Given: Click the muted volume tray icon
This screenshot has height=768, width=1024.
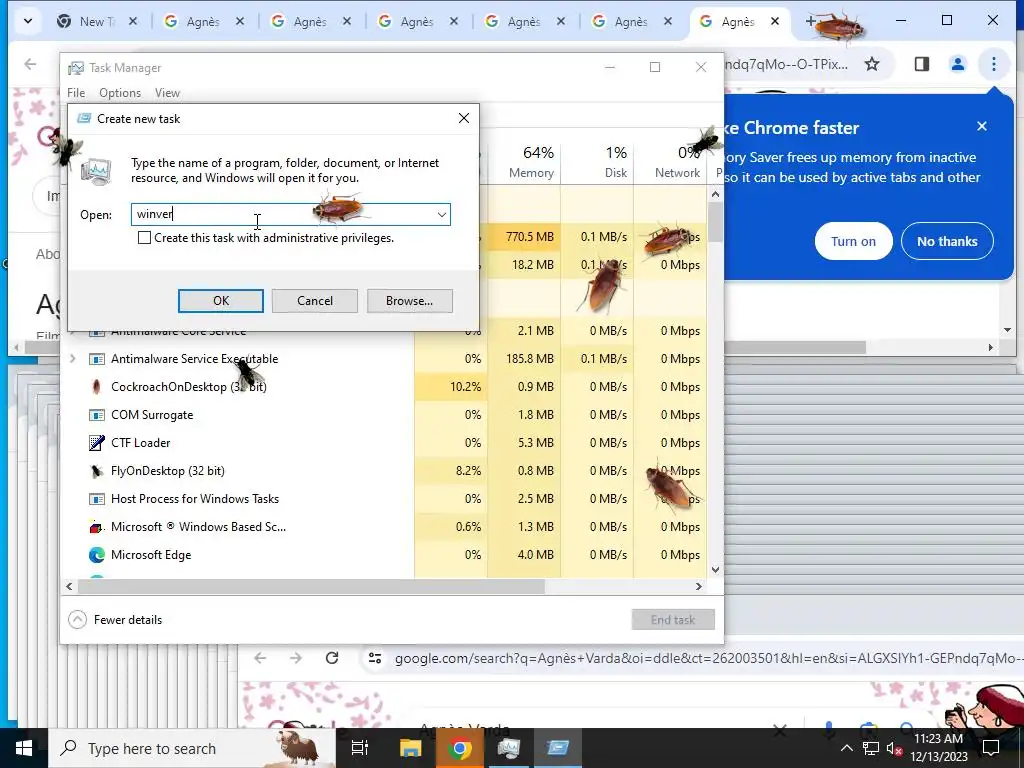Looking at the screenshot, I should click(x=894, y=748).
